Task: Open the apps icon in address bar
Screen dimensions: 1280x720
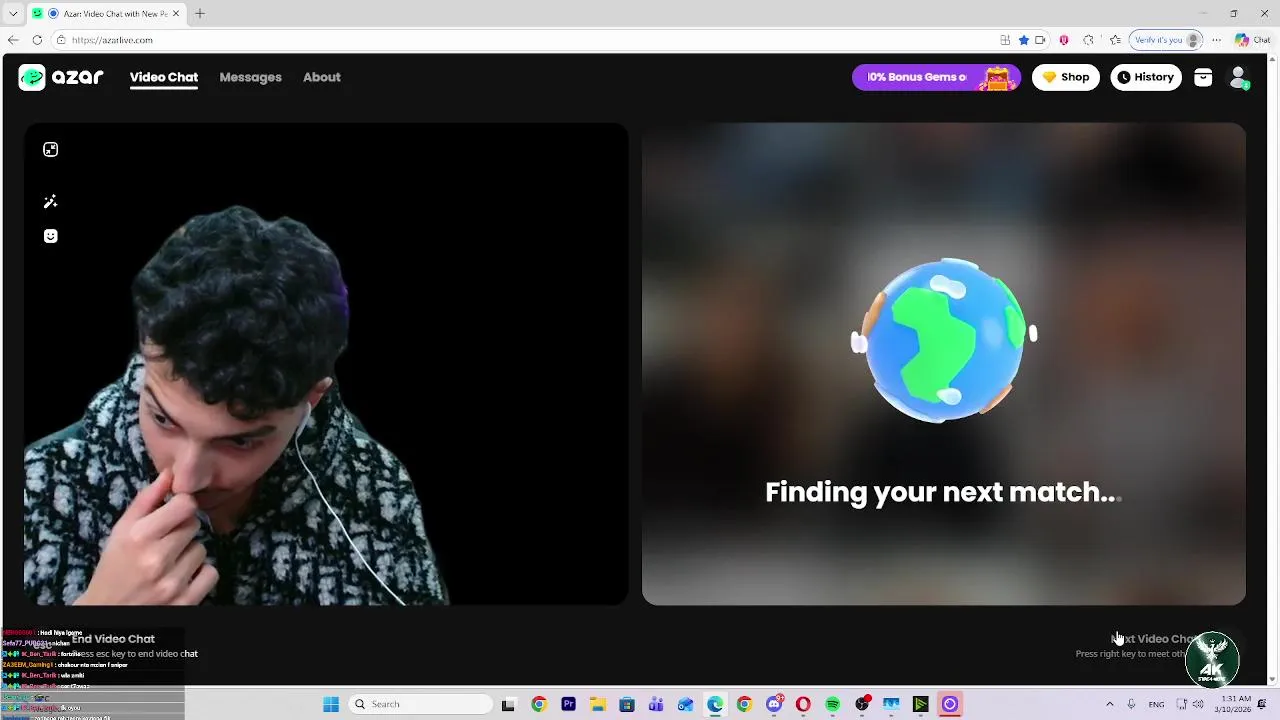Action: [1005, 40]
